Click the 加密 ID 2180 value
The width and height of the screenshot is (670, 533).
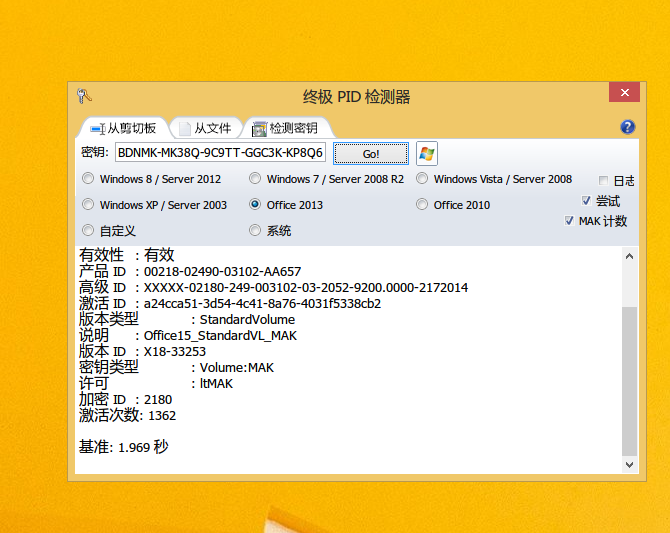coord(158,400)
